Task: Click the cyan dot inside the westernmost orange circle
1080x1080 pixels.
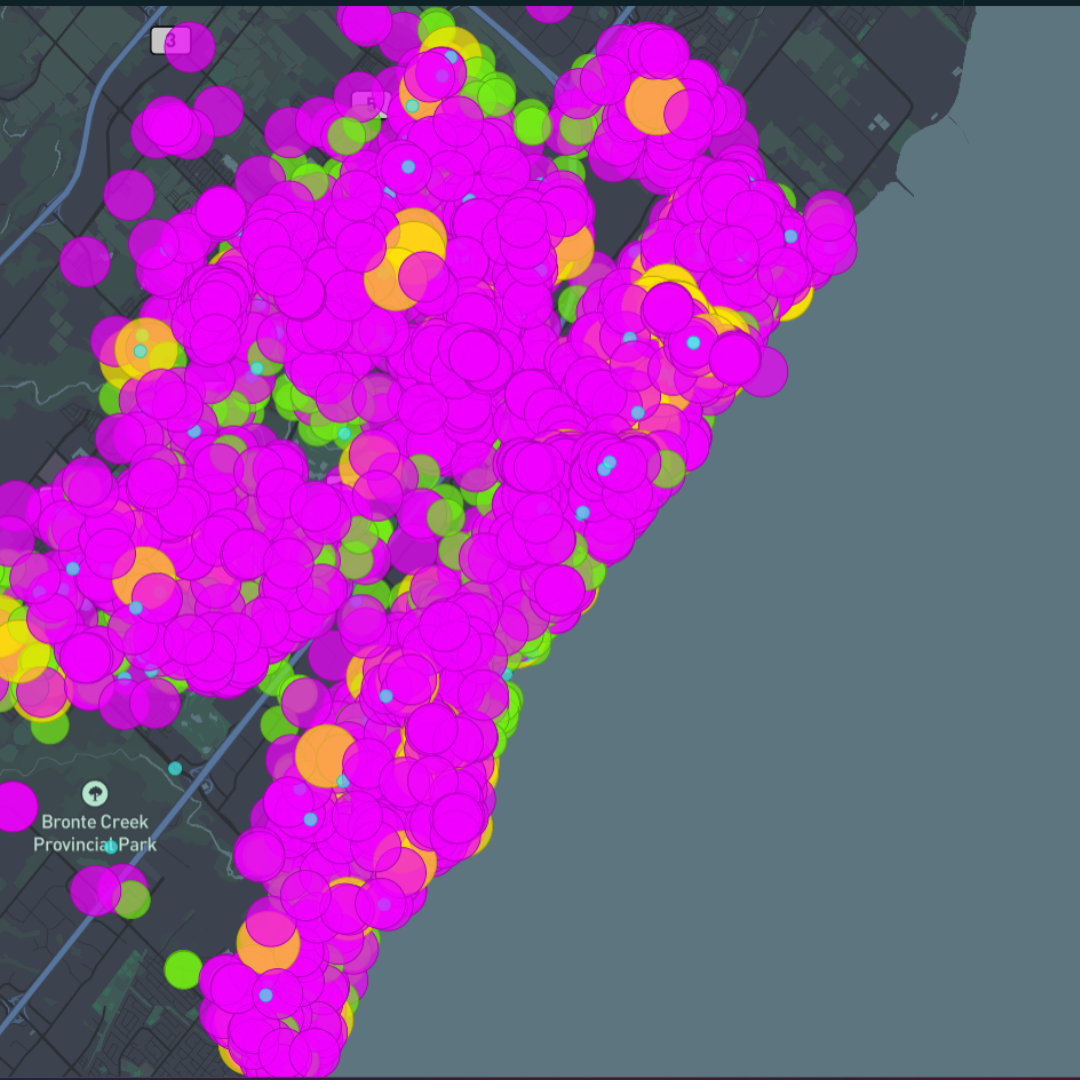Action: point(141,351)
